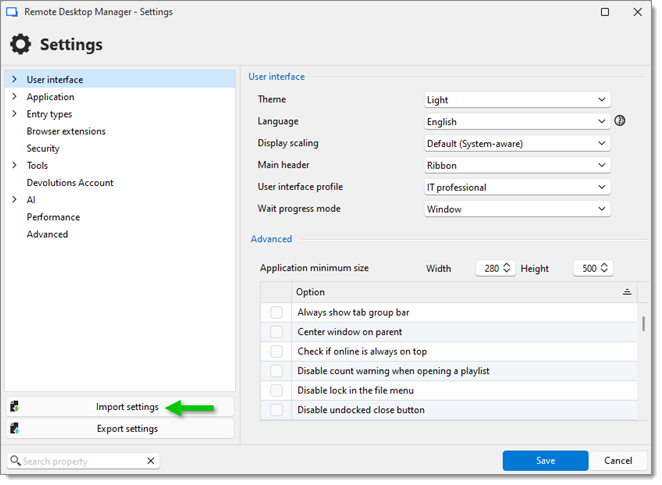662x485 pixels.
Task: Open the Theme dropdown
Action: click(x=517, y=100)
